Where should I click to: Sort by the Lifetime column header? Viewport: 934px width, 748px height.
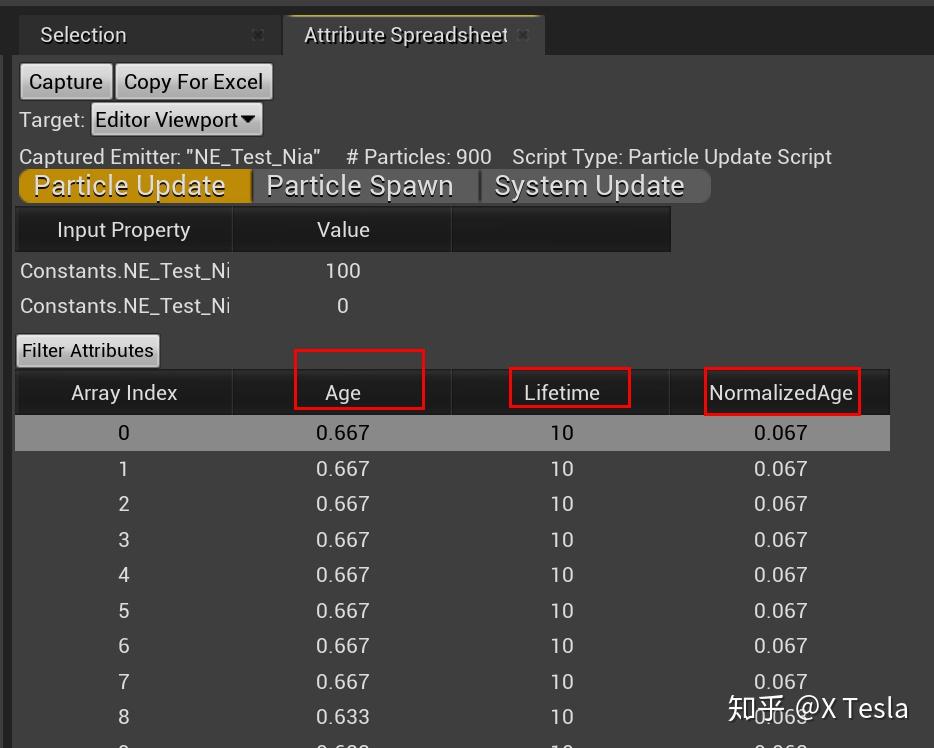tap(562, 393)
